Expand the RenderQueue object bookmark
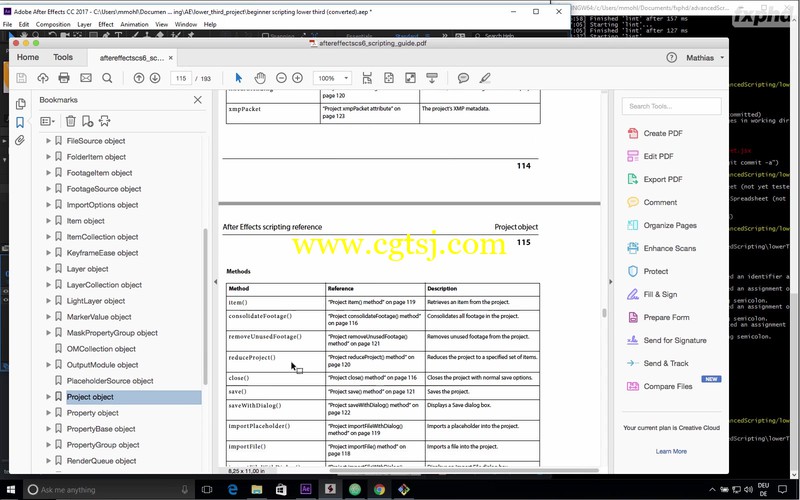Image resolution: width=800 pixels, height=500 pixels. pyautogui.click(x=48, y=461)
